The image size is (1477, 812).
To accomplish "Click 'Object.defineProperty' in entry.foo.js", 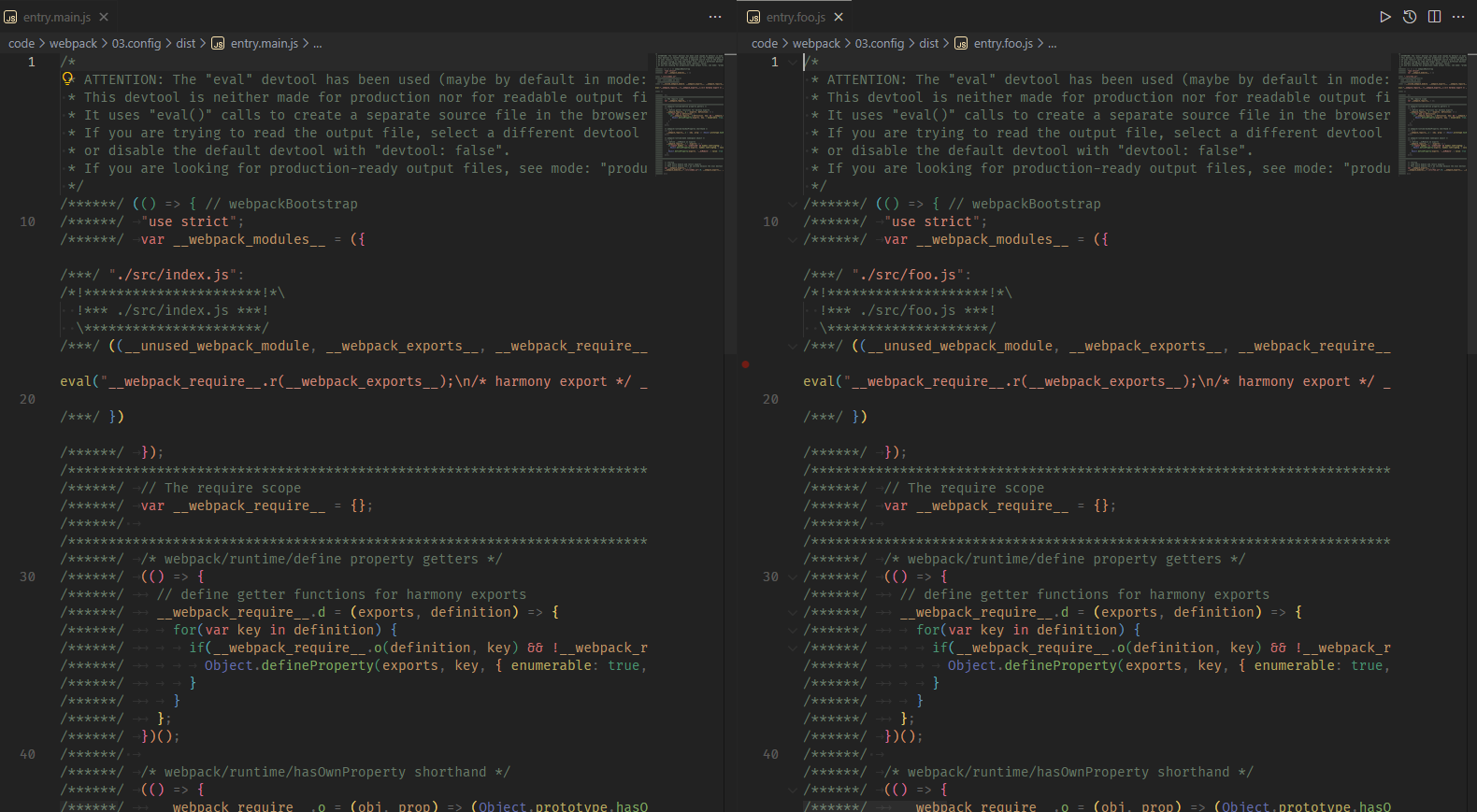I will click(1032, 666).
